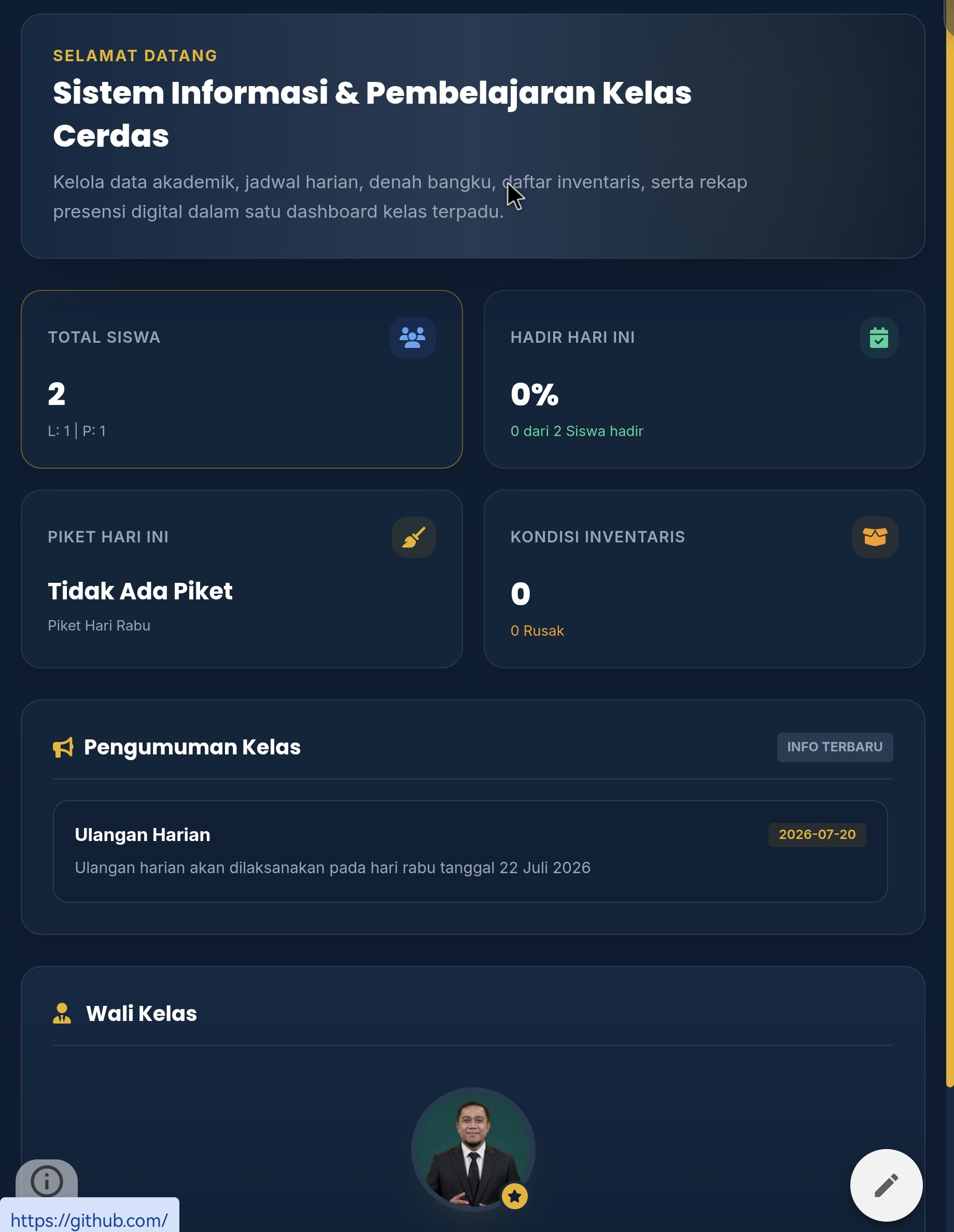954x1232 pixels.
Task: Click the Total Siswa group icon
Action: 412,338
